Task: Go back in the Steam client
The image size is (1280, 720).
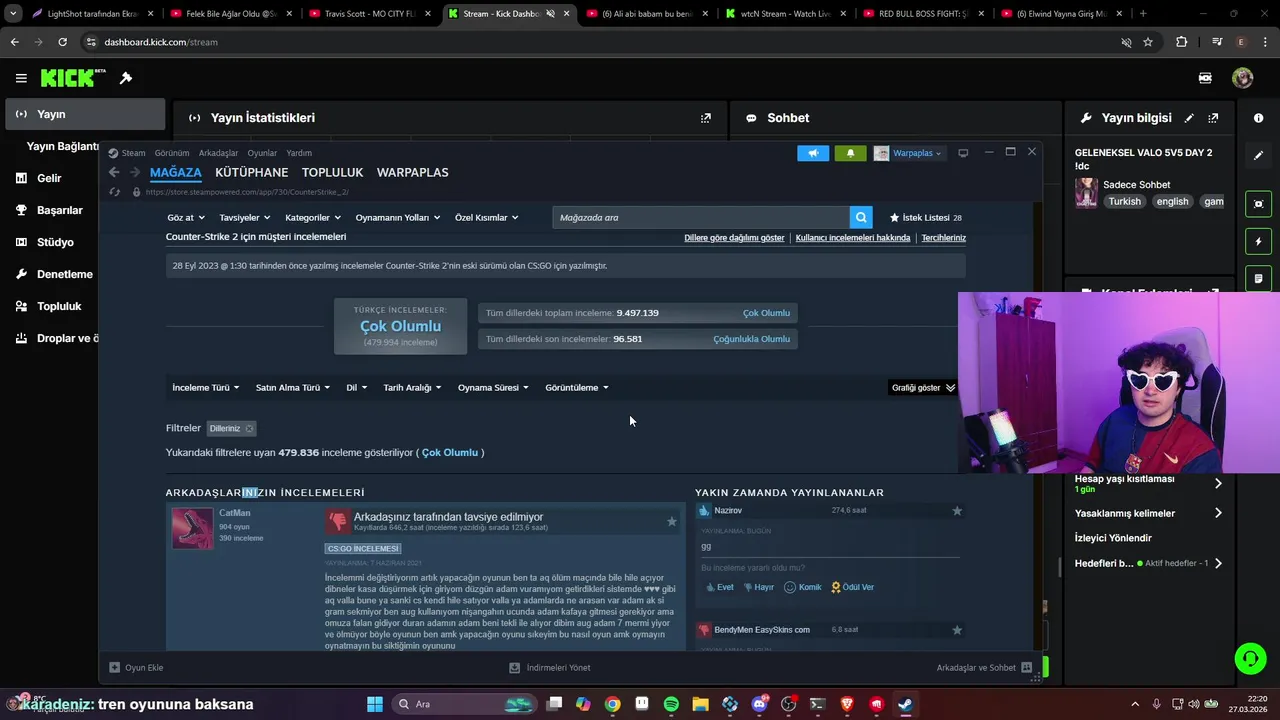Action: click(114, 172)
